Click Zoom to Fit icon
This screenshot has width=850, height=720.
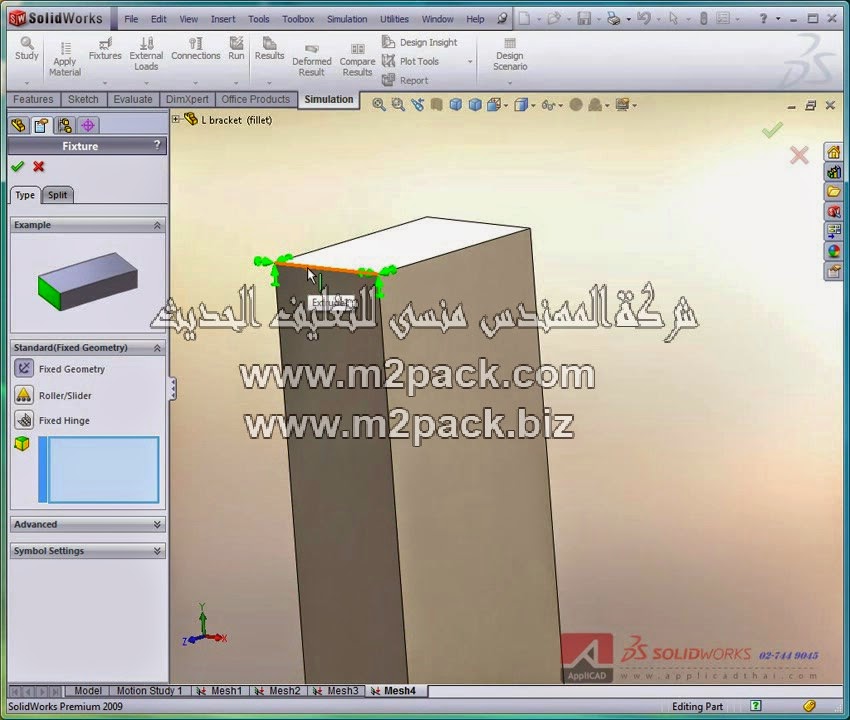(x=379, y=105)
